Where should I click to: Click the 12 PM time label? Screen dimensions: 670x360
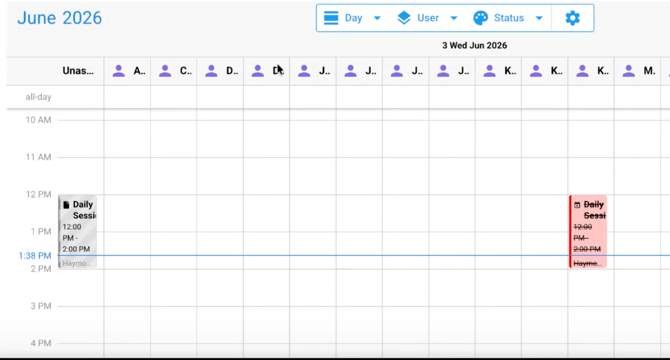(38, 194)
